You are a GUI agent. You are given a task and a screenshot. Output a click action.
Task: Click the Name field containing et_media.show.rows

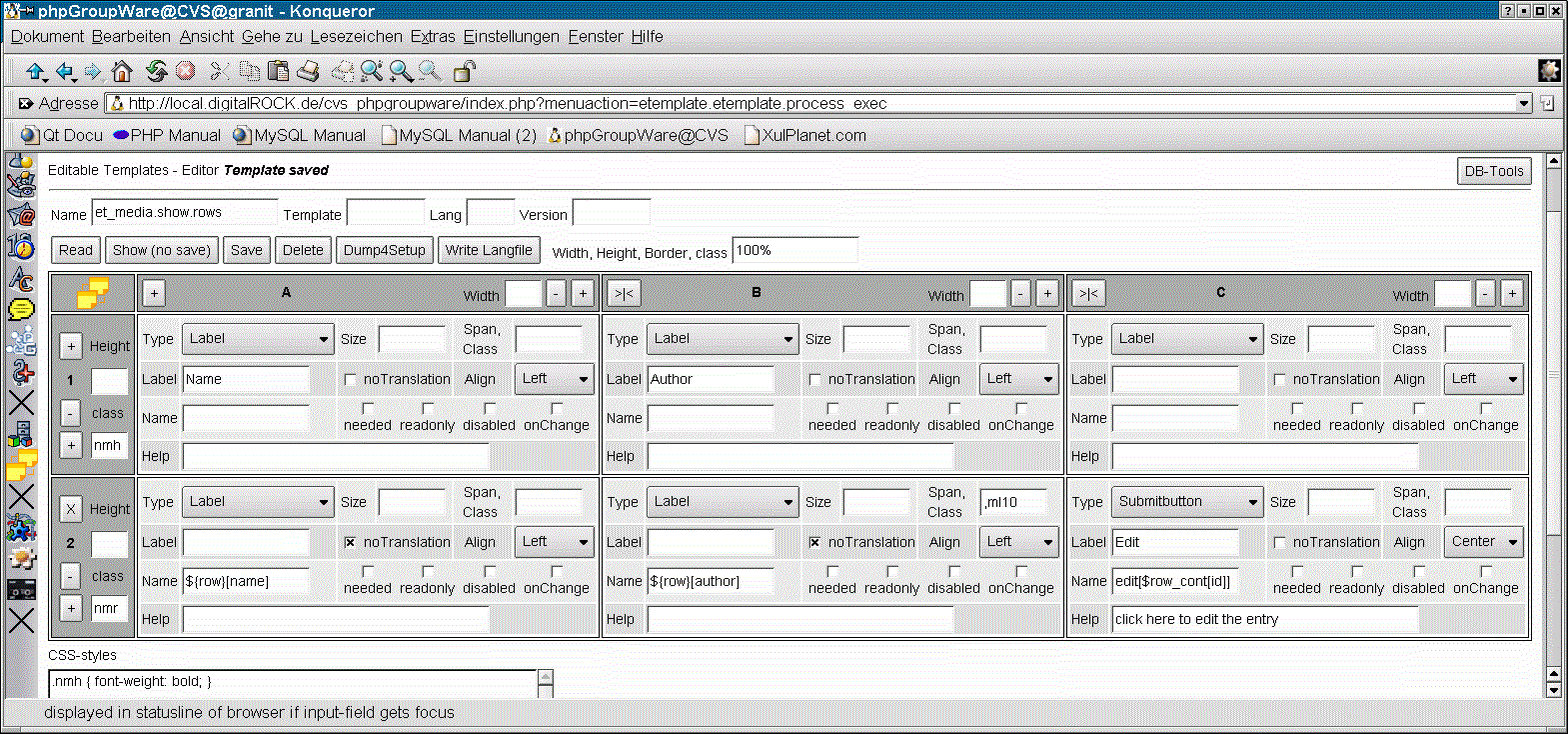[185, 213]
